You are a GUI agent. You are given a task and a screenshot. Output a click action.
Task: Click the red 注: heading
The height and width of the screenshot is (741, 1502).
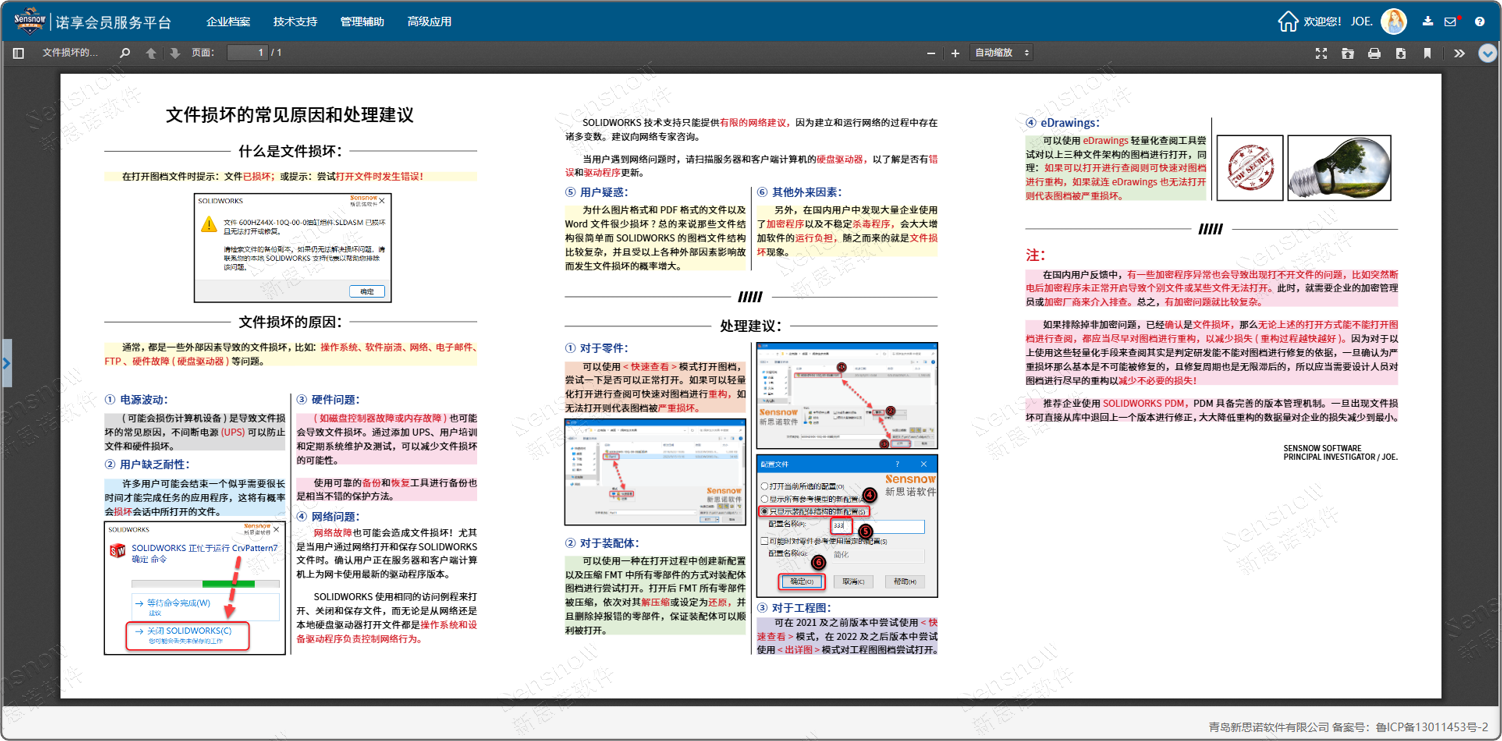(x=1035, y=256)
